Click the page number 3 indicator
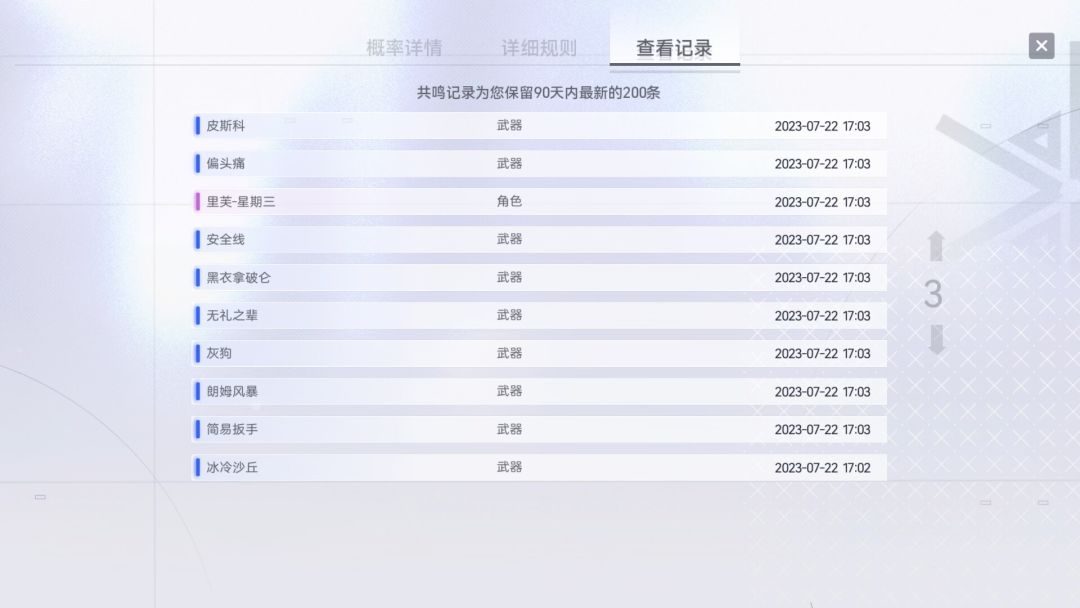This screenshot has width=1080, height=608. pyautogui.click(x=933, y=294)
